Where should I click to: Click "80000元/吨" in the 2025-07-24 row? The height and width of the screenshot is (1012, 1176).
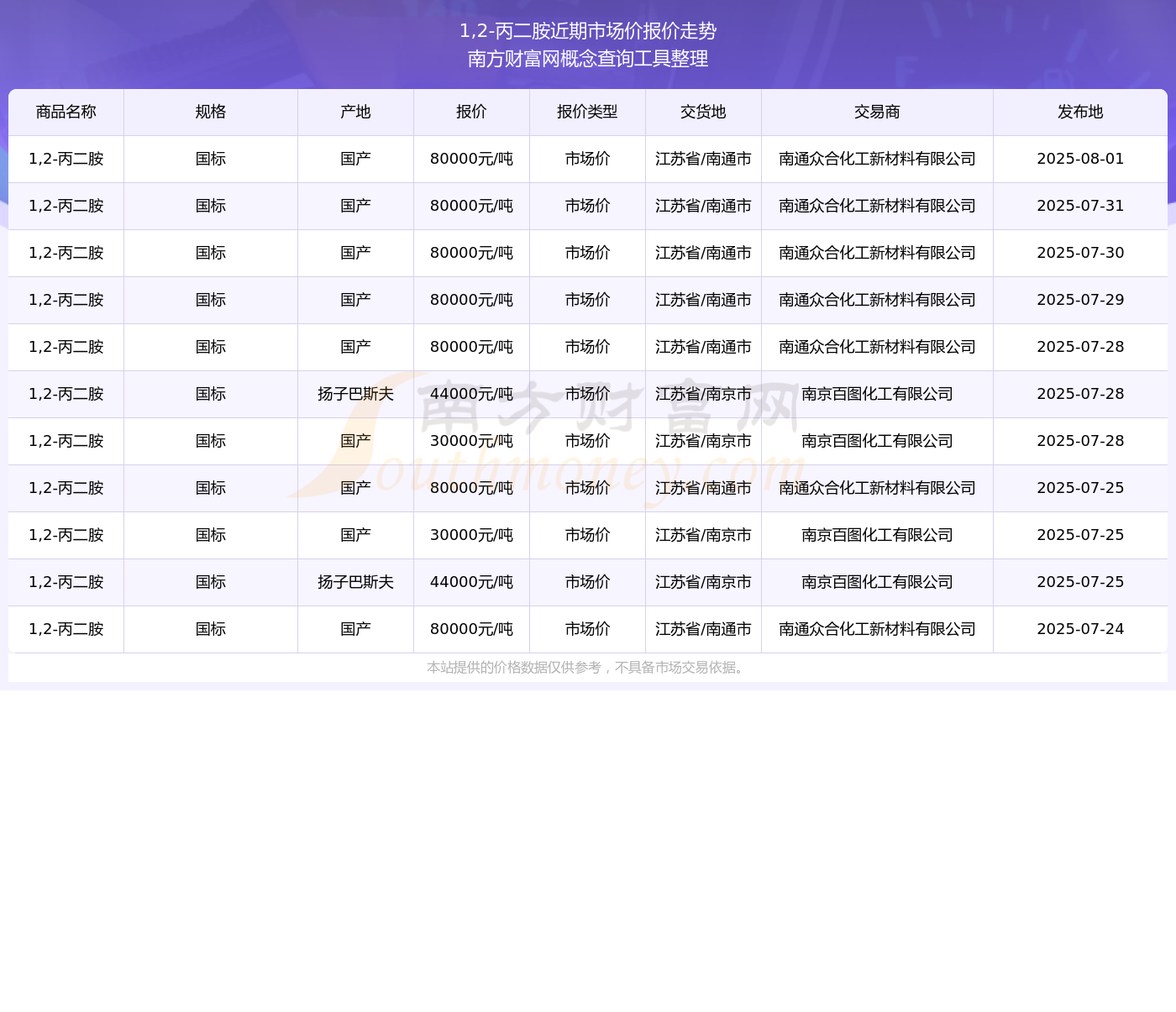coord(472,629)
